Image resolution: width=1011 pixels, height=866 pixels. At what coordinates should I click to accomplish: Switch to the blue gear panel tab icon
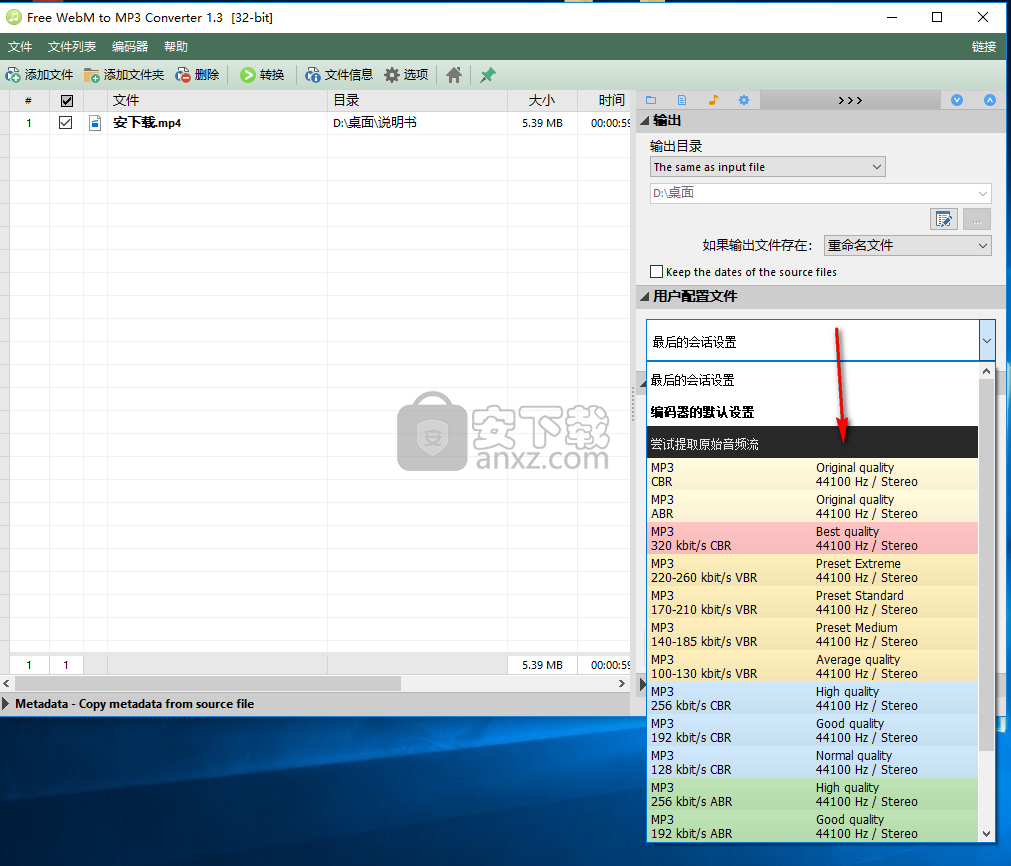(x=744, y=100)
